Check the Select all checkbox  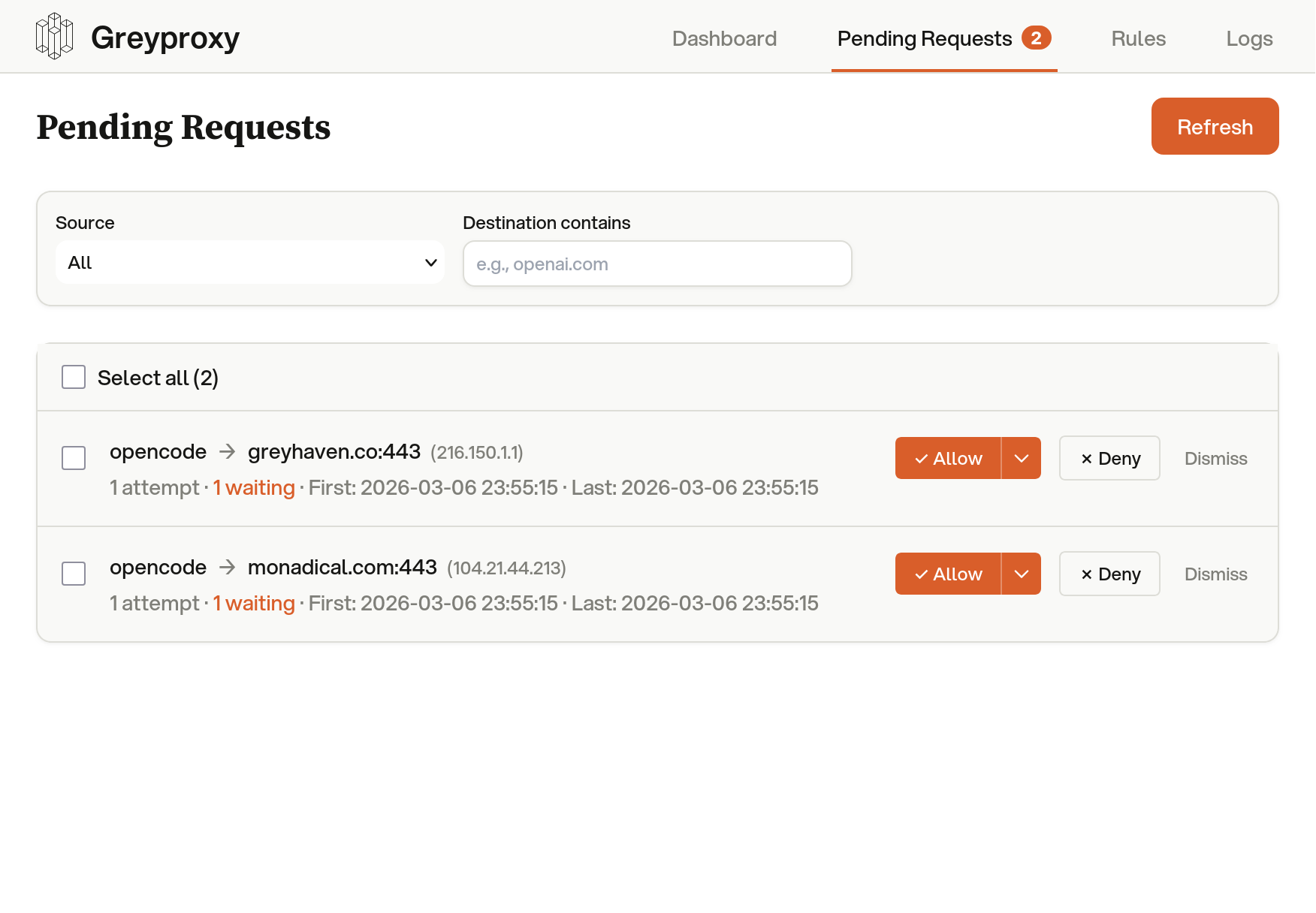pyautogui.click(x=73, y=377)
